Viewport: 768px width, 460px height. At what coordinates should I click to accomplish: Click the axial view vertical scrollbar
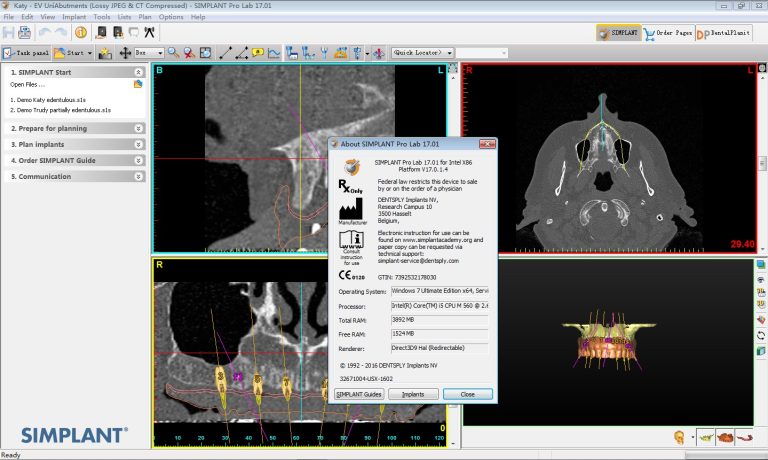coord(762,163)
